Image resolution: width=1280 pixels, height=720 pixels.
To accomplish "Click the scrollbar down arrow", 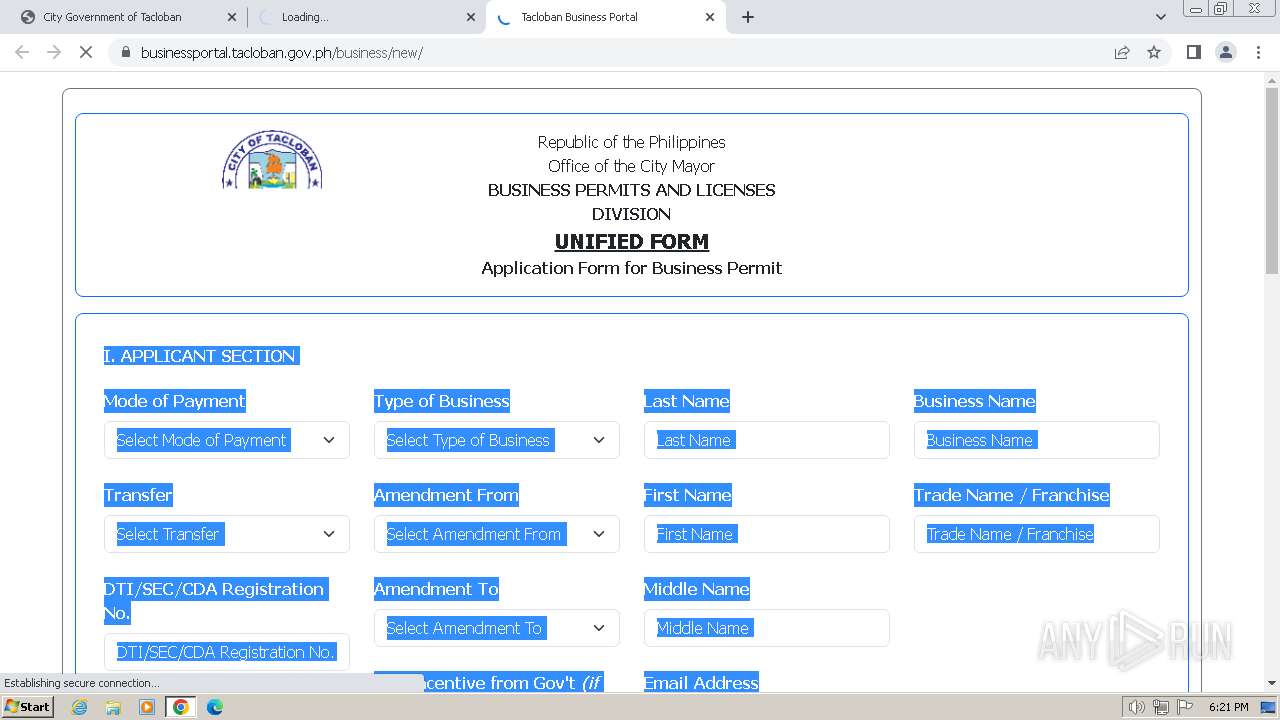I will pos(1272,683).
